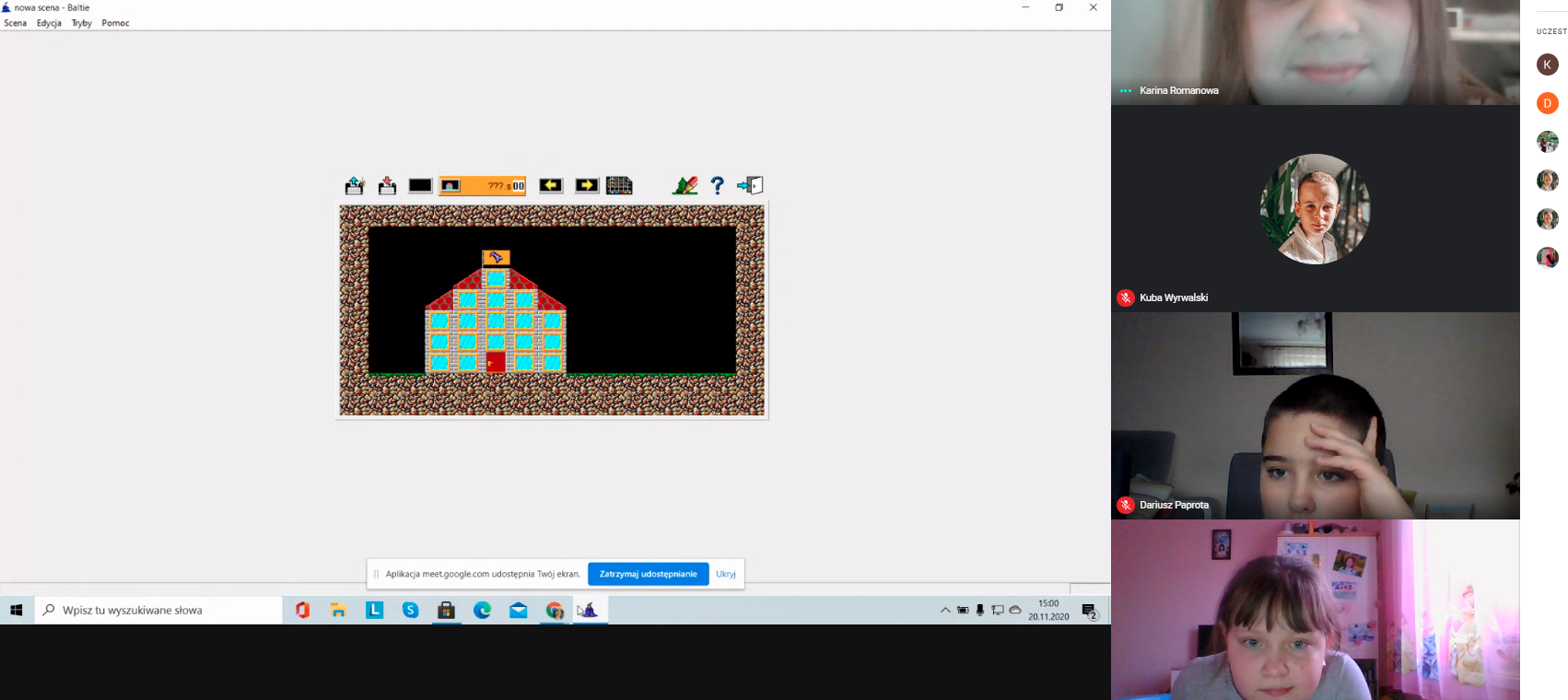Switch to Chrome on the taskbar
Screen dimensions: 1568x700
click(x=555, y=610)
